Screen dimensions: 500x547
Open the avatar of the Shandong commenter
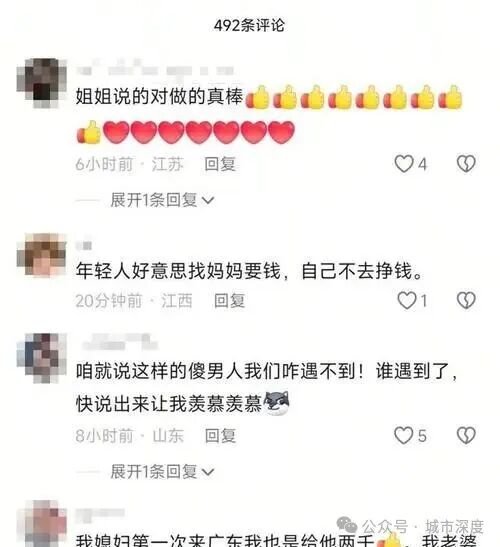pyautogui.click(x=42, y=358)
